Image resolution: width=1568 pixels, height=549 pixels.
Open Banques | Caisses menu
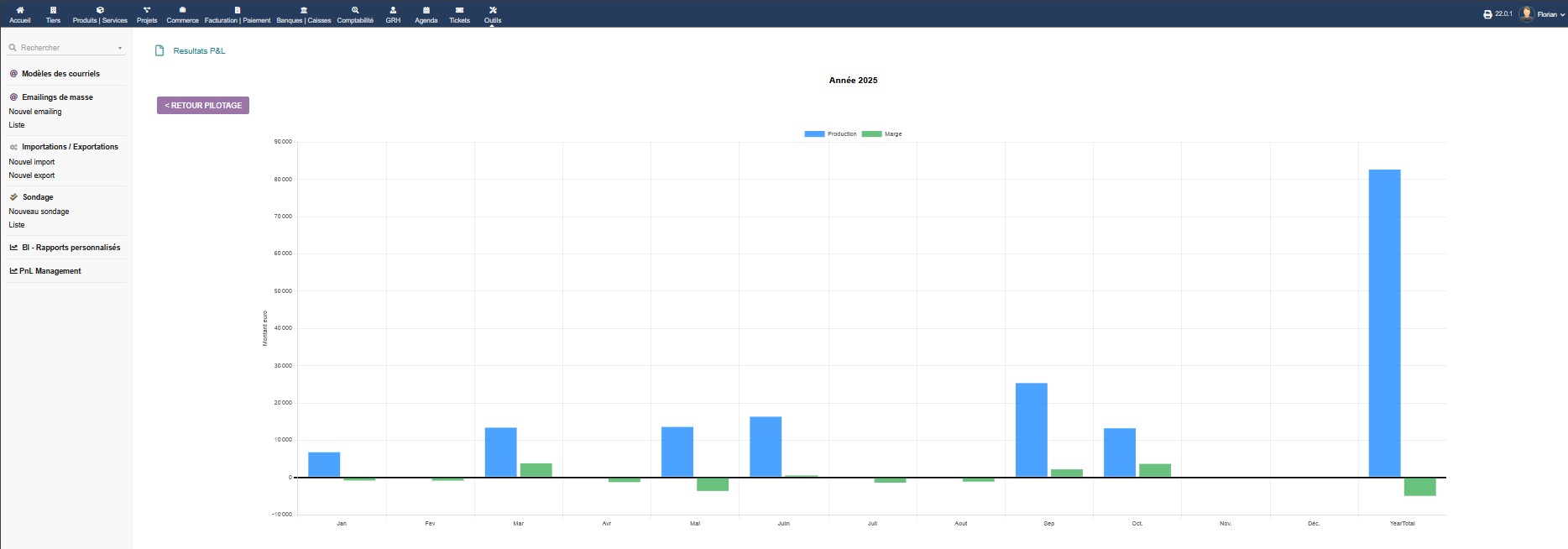click(x=304, y=14)
